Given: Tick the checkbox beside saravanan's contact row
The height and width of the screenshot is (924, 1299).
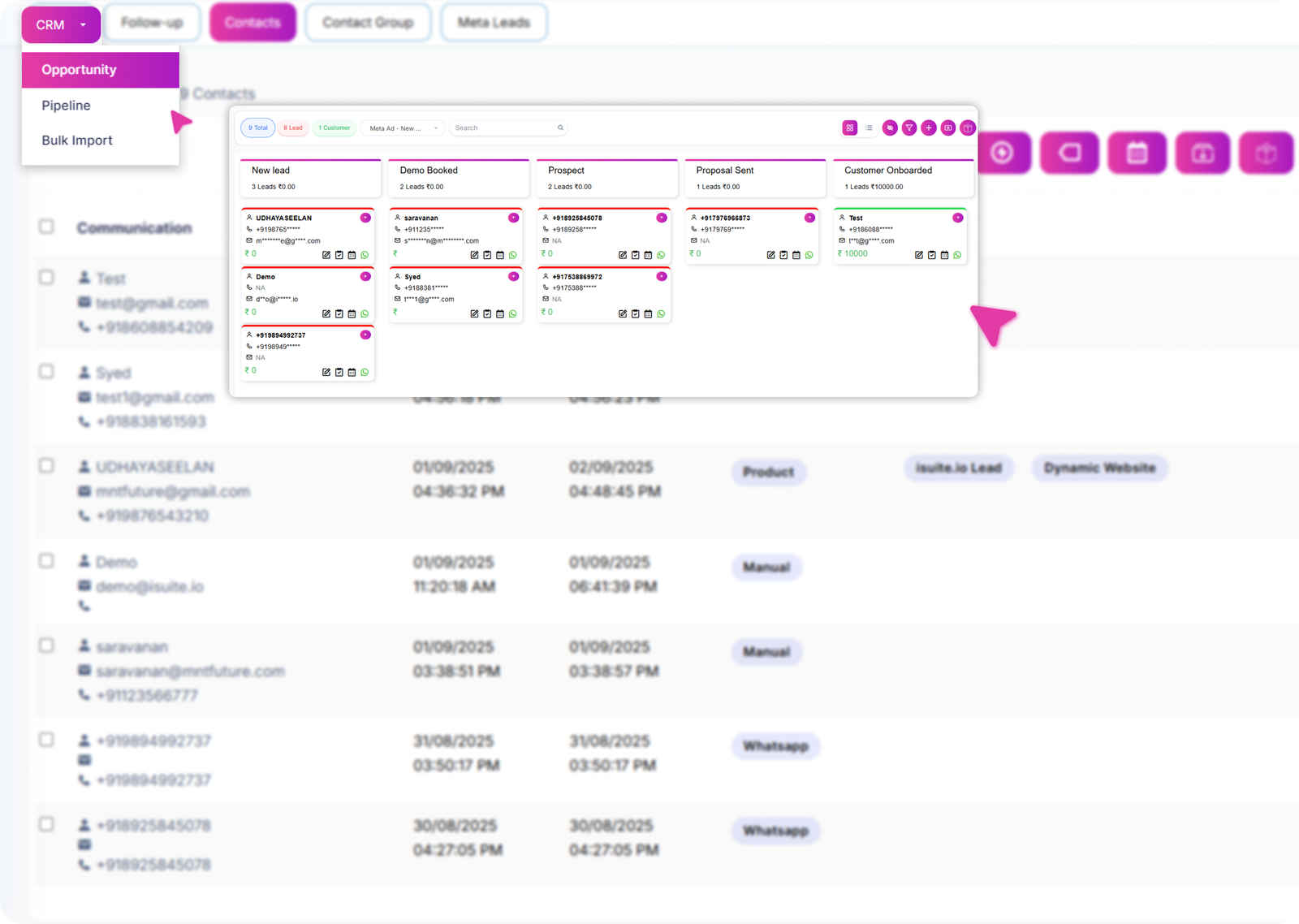Looking at the screenshot, I should click(46, 645).
